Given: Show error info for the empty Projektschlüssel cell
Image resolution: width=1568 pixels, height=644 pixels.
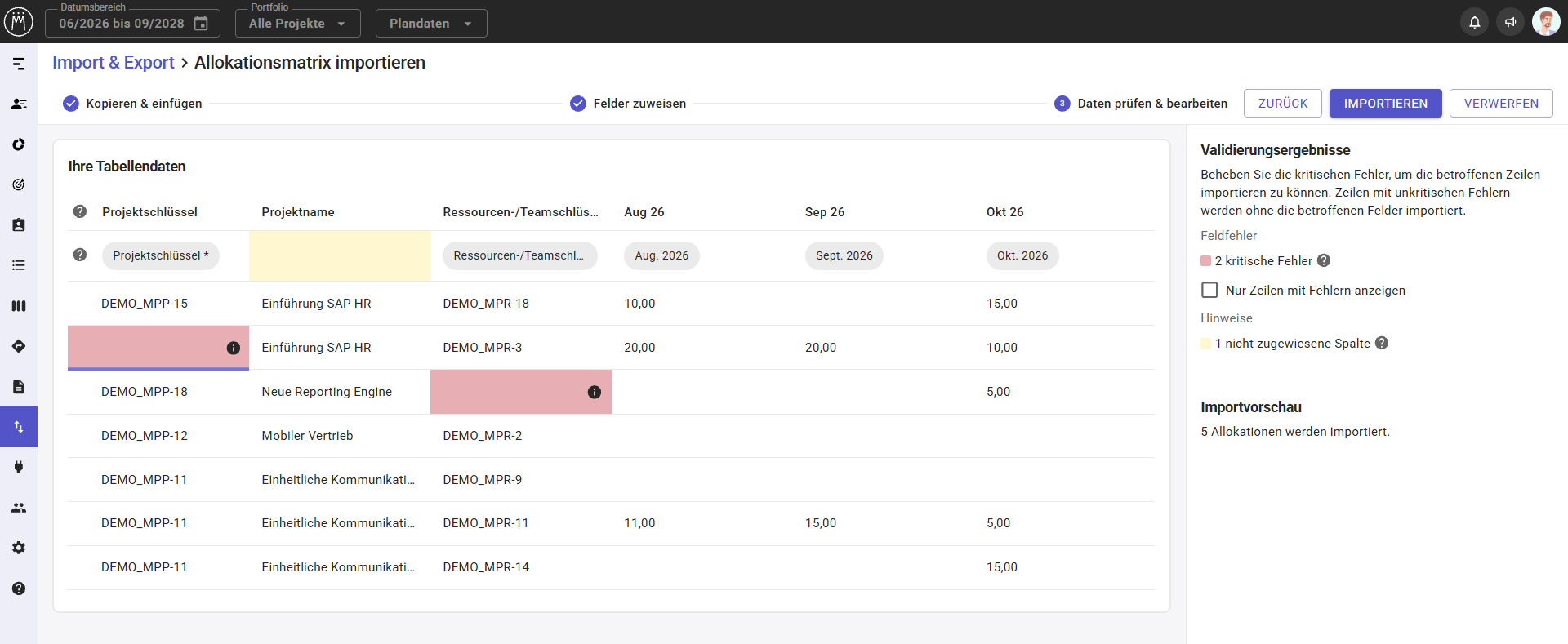Looking at the screenshot, I should click(x=234, y=349).
